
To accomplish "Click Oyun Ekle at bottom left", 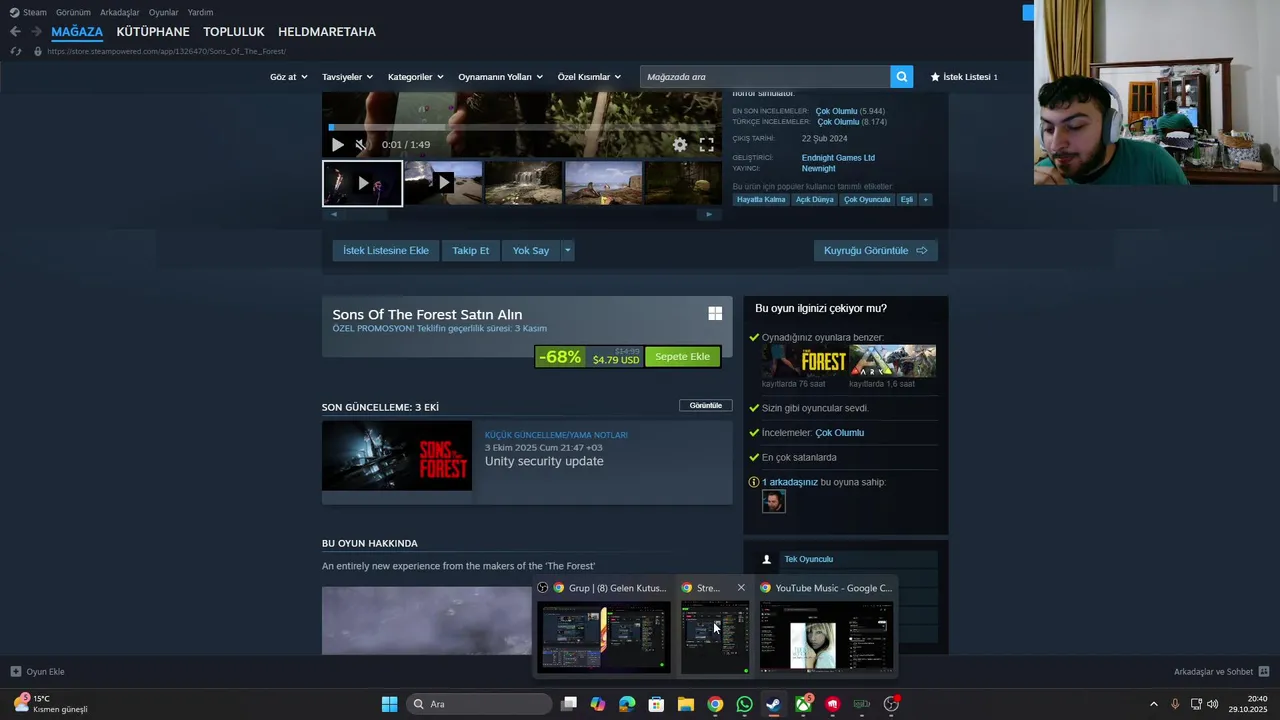I will tap(38, 672).
